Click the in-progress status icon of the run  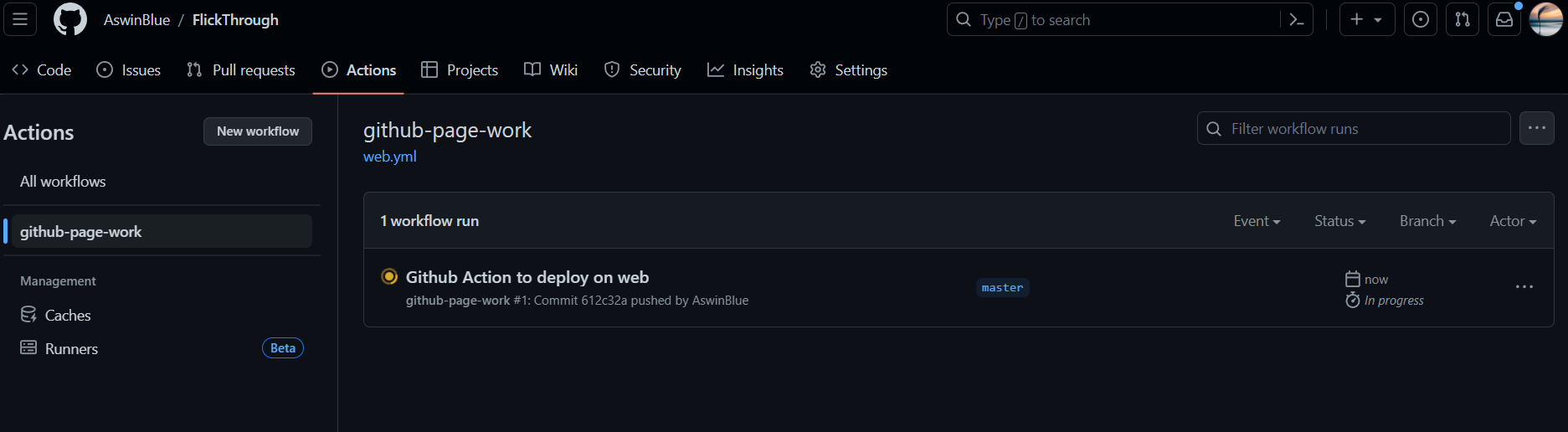tap(389, 276)
